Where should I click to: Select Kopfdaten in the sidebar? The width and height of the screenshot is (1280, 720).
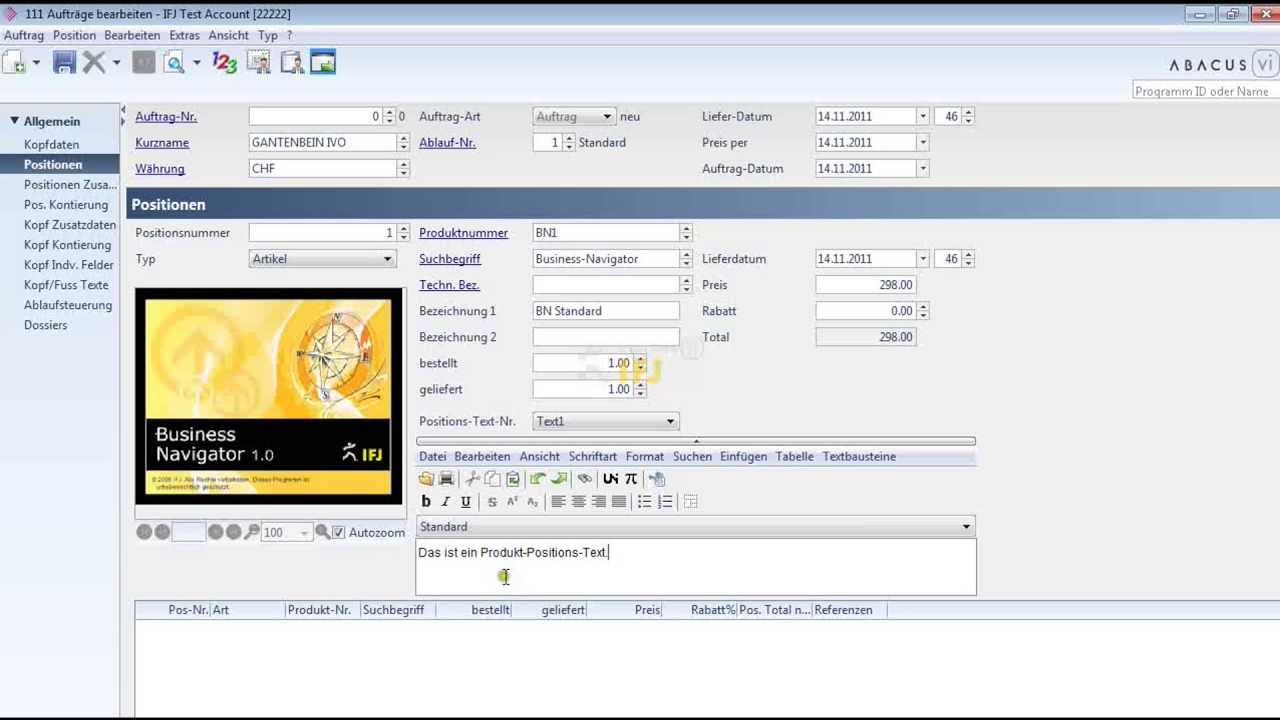(x=52, y=145)
